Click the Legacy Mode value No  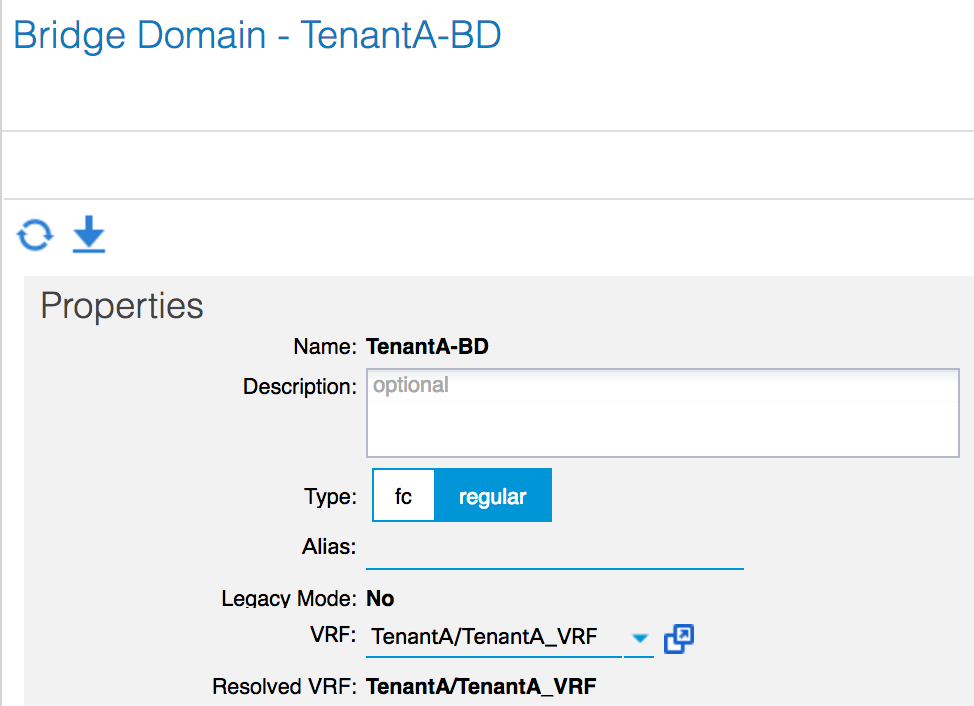click(380, 599)
